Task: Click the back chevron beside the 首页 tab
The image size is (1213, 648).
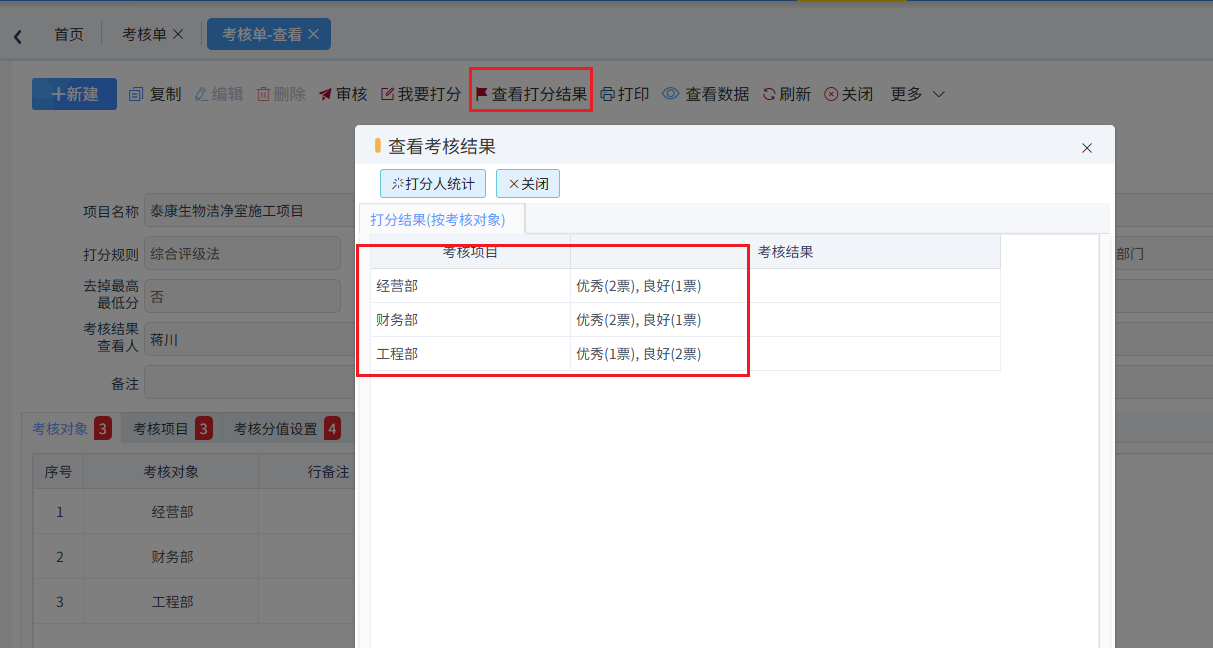Action: (x=17, y=36)
